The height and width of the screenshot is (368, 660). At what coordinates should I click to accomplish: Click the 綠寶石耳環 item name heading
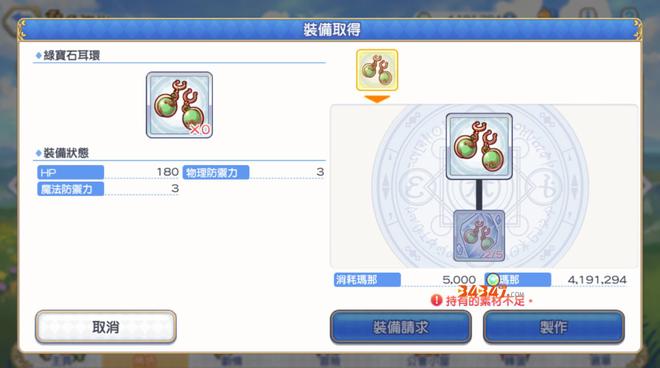pyautogui.click(x=72, y=55)
